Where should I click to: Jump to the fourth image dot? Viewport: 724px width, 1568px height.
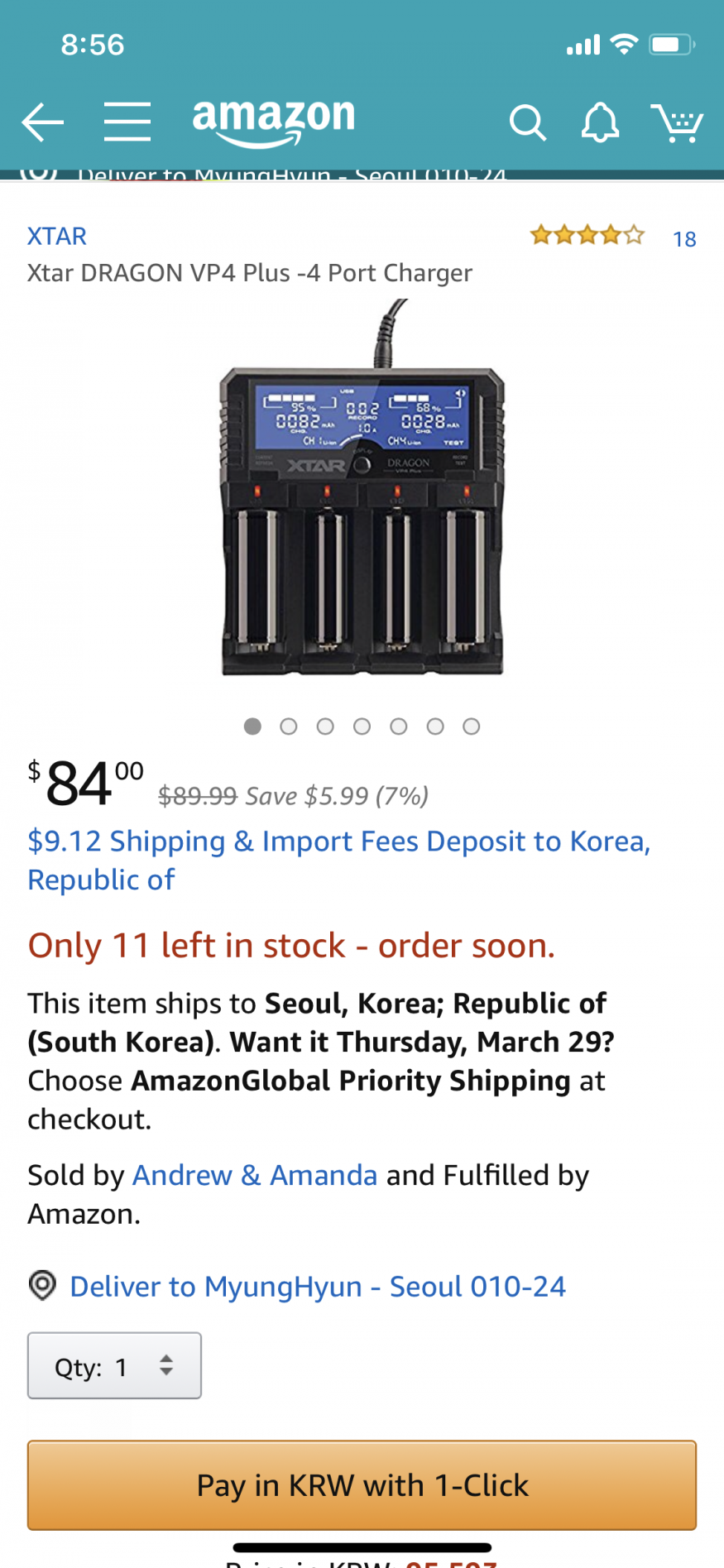[362, 726]
